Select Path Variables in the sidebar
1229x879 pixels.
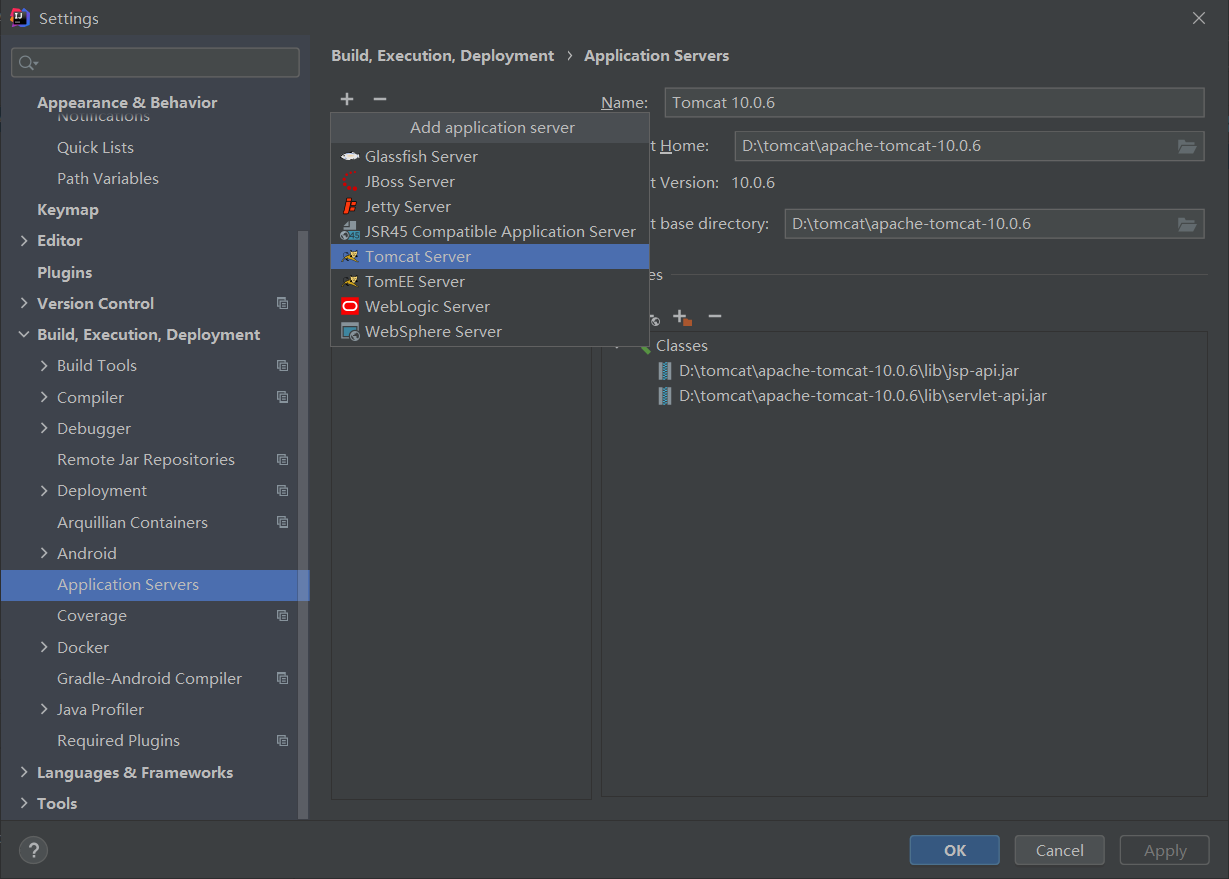point(108,178)
